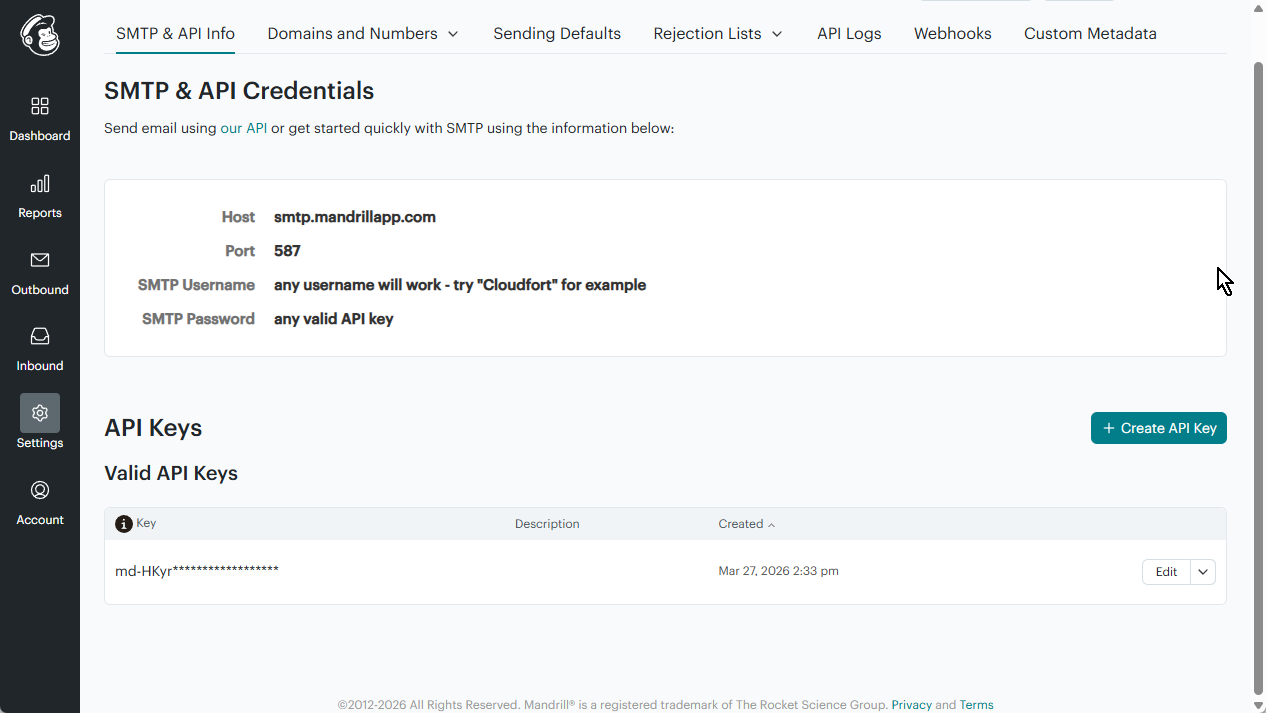Image resolution: width=1266 pixels, height=713 pixels.
Task: Open Inbound tray icon
Action: (x=40, y=336)
